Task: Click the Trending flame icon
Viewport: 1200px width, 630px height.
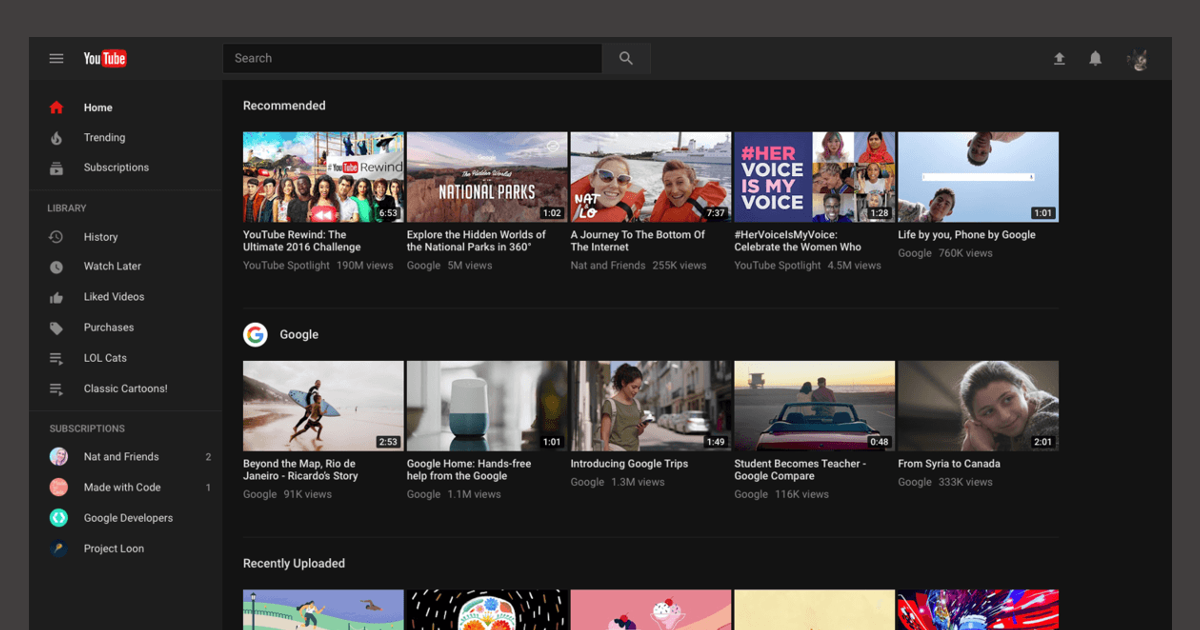Action: tap(56, 138)
